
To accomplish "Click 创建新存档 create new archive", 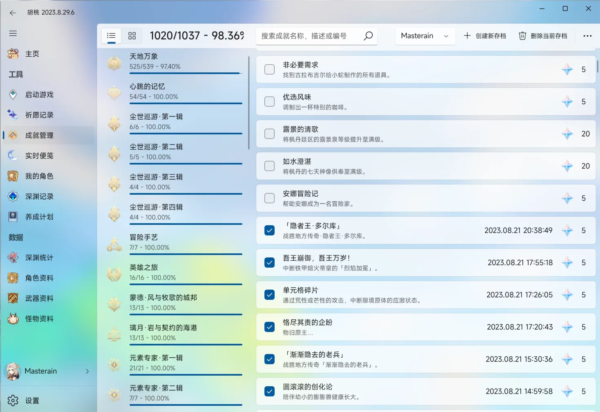I will pos(486,35).
